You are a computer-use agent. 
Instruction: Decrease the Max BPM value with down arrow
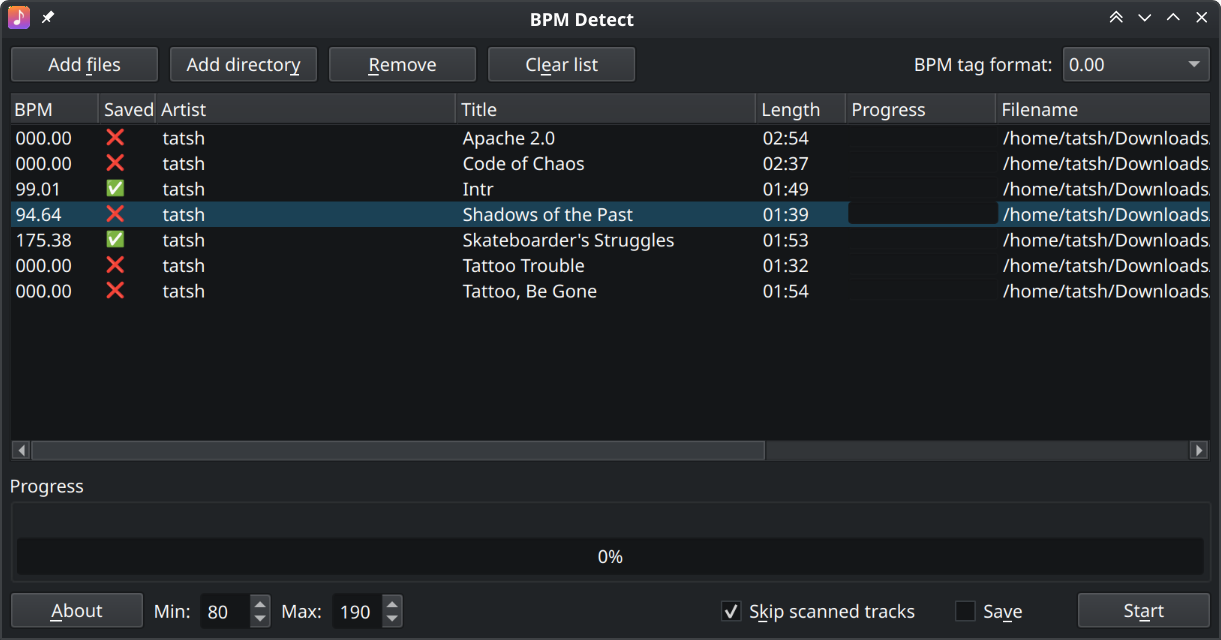(x=392, y=619)
